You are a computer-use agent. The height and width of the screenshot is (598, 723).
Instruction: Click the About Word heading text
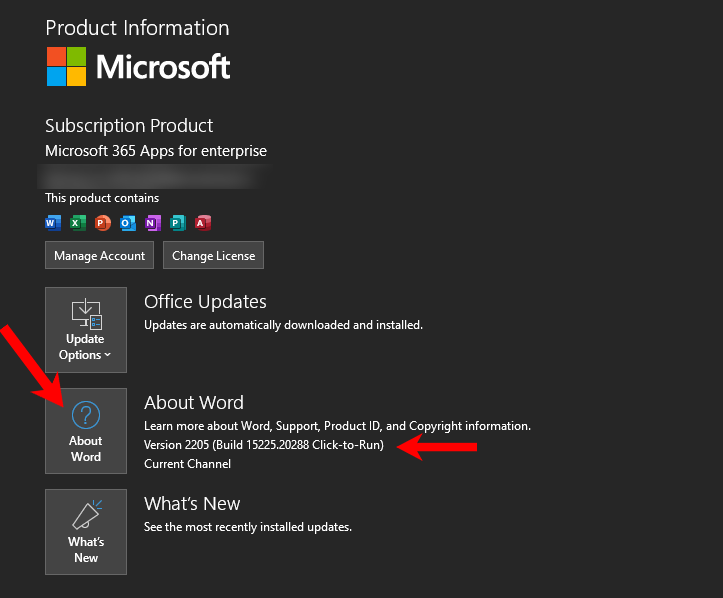[x=194, y=403]
